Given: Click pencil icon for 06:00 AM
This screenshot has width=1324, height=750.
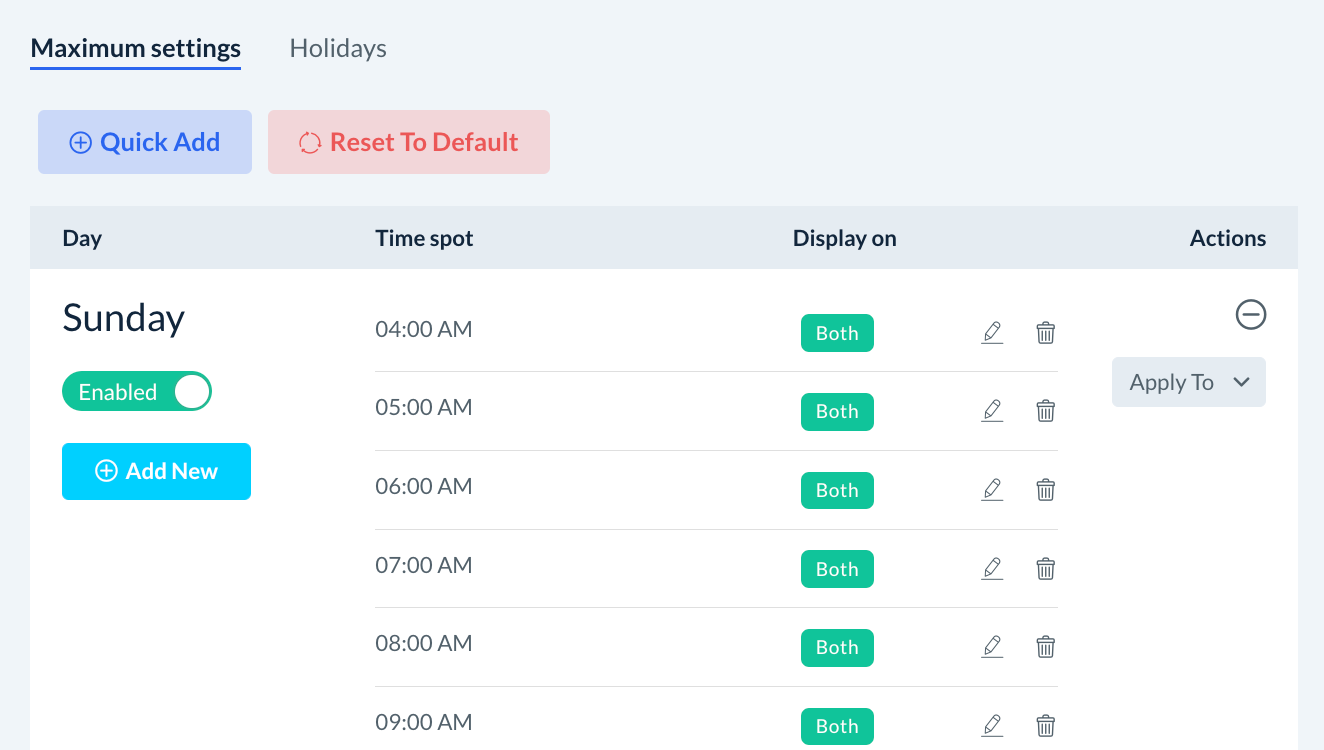Looking at the screenshot, I should (x=992, y=490).
